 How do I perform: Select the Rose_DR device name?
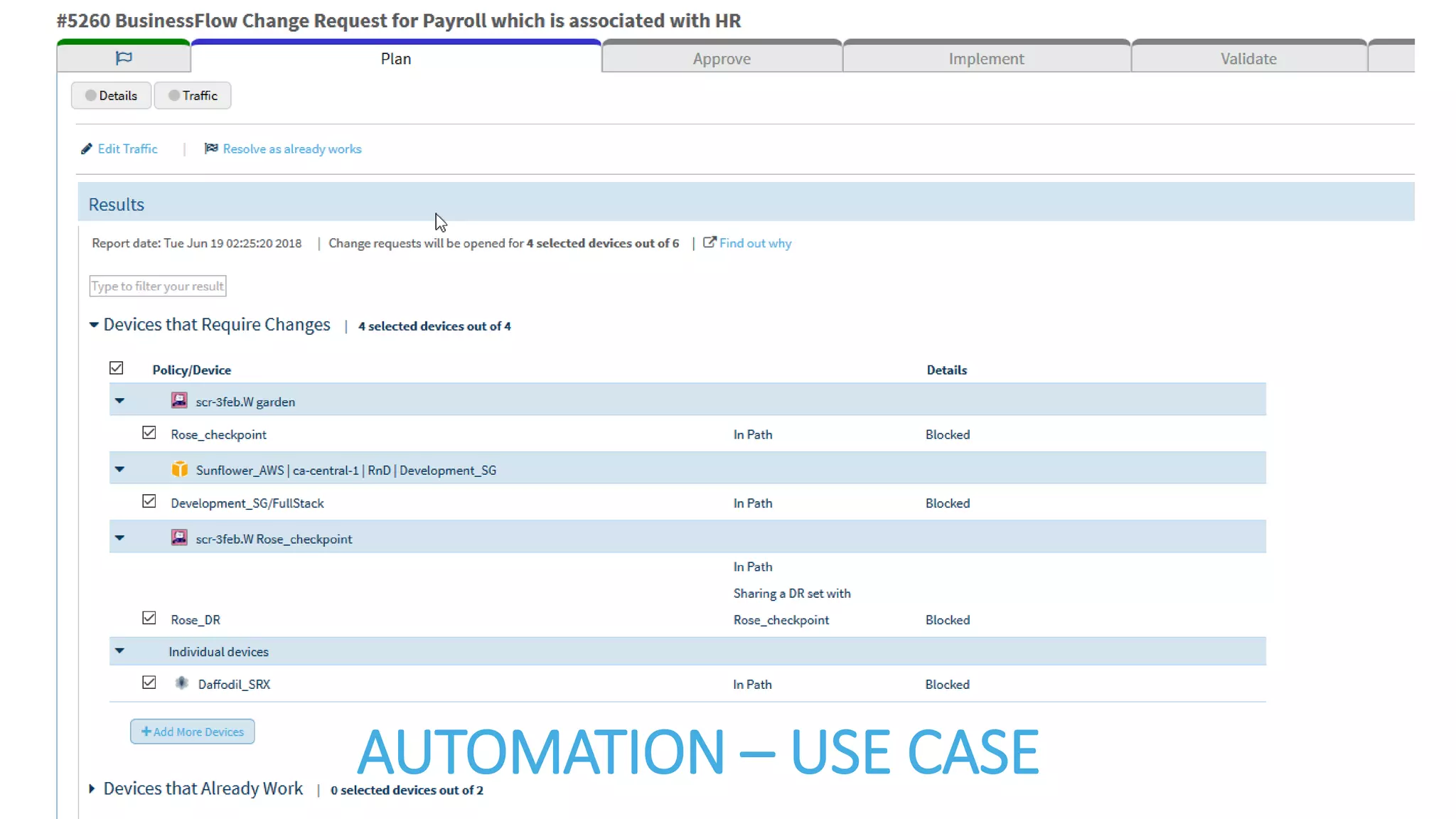coord(196,619)
